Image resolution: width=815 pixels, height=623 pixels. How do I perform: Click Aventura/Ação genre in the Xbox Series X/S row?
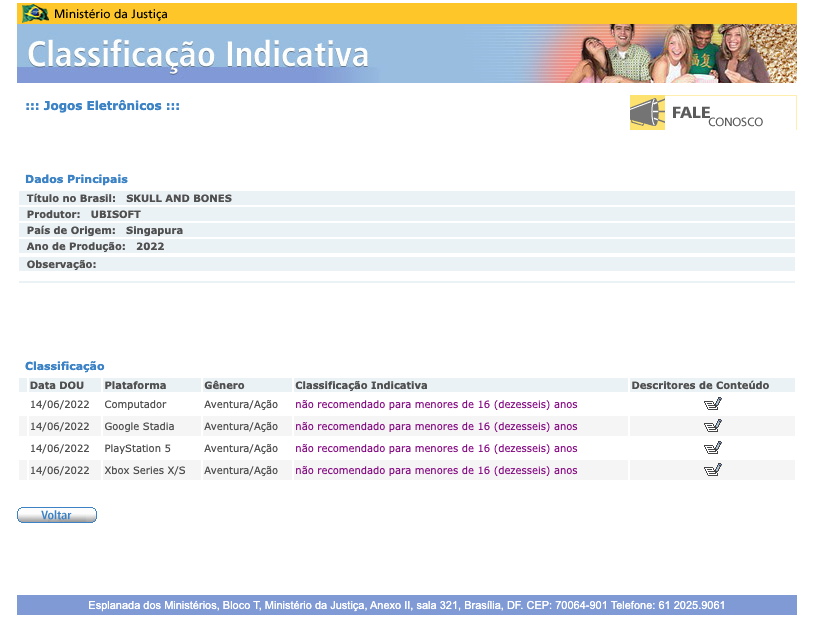241,470
